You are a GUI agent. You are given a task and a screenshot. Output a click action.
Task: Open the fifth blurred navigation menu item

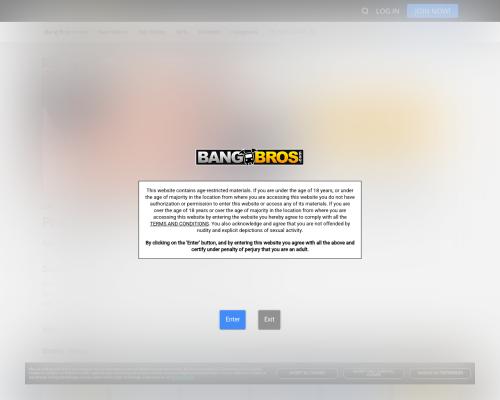click(208, 32)
